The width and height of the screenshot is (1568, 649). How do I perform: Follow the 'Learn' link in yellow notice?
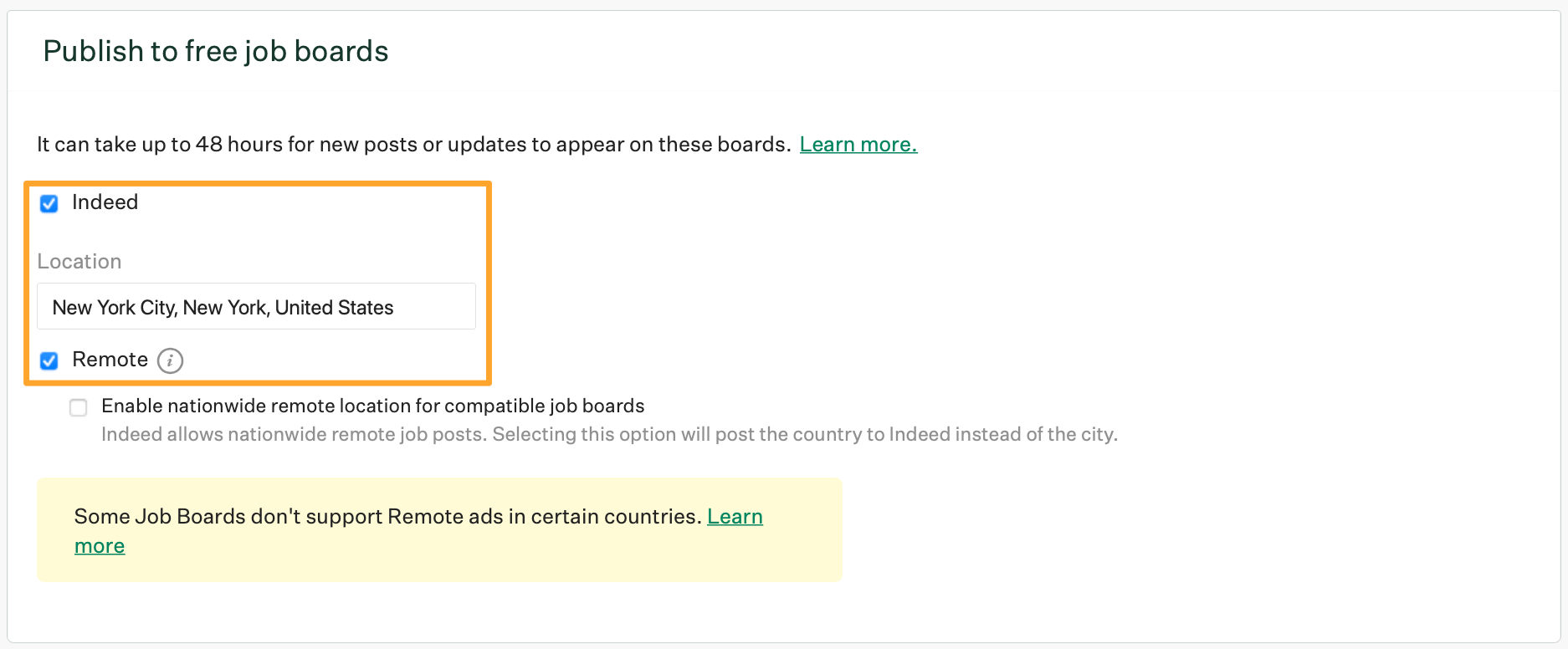735,516
